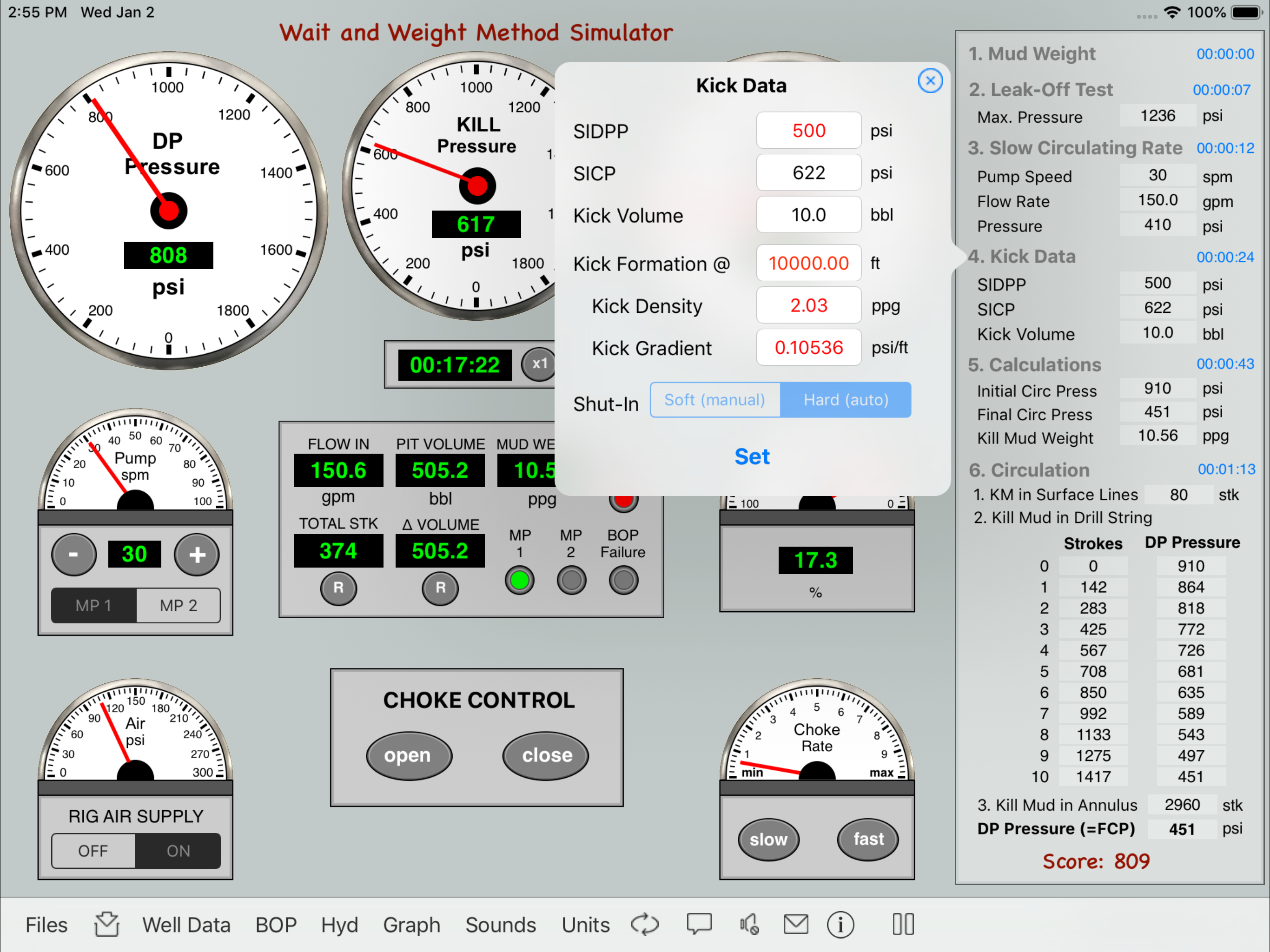Edit the Kick Volume field
This screenshot has width=1270, height=952.
[808, 215]
